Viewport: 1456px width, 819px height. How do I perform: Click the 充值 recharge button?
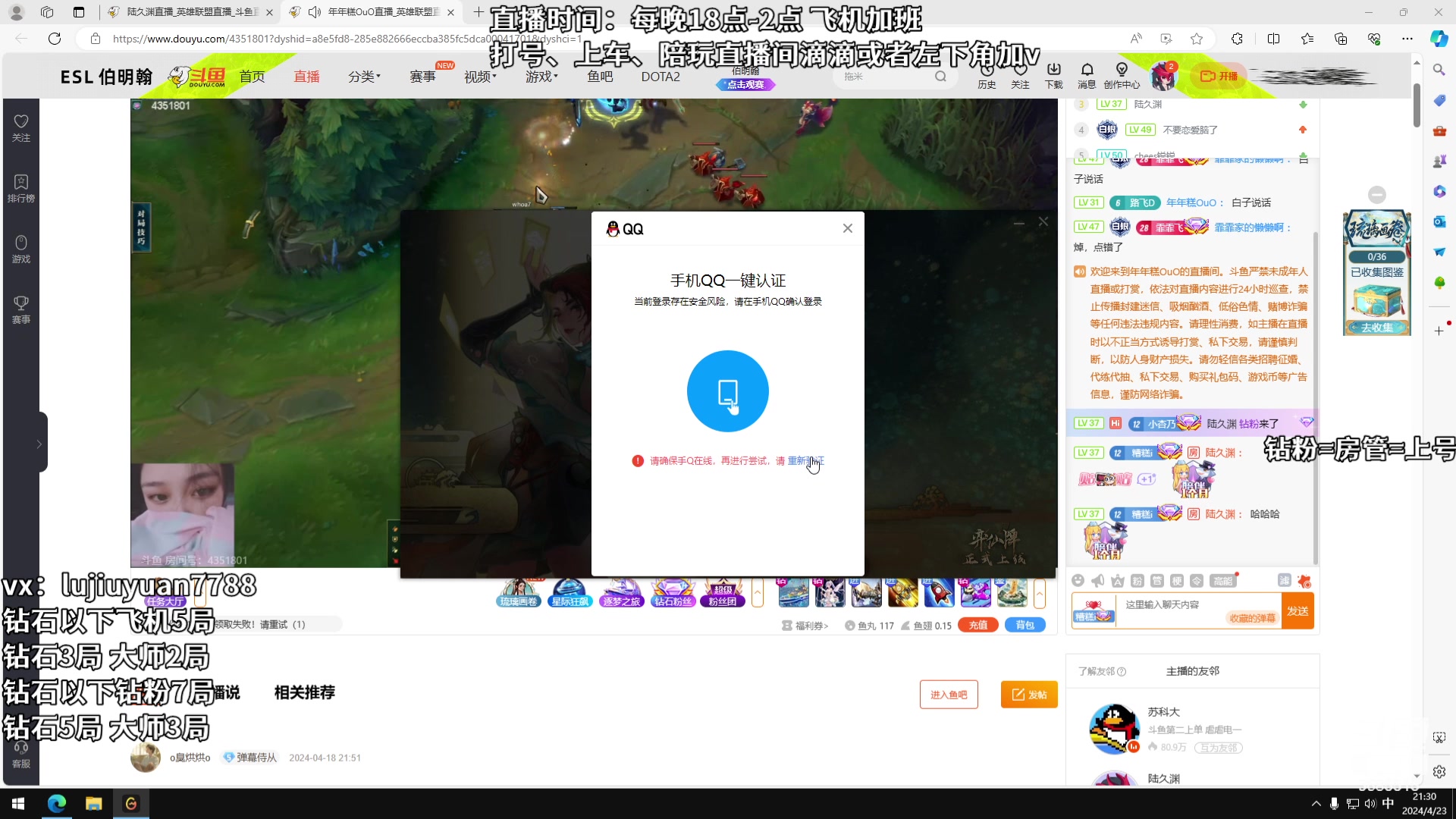click(x=978, y=625)
